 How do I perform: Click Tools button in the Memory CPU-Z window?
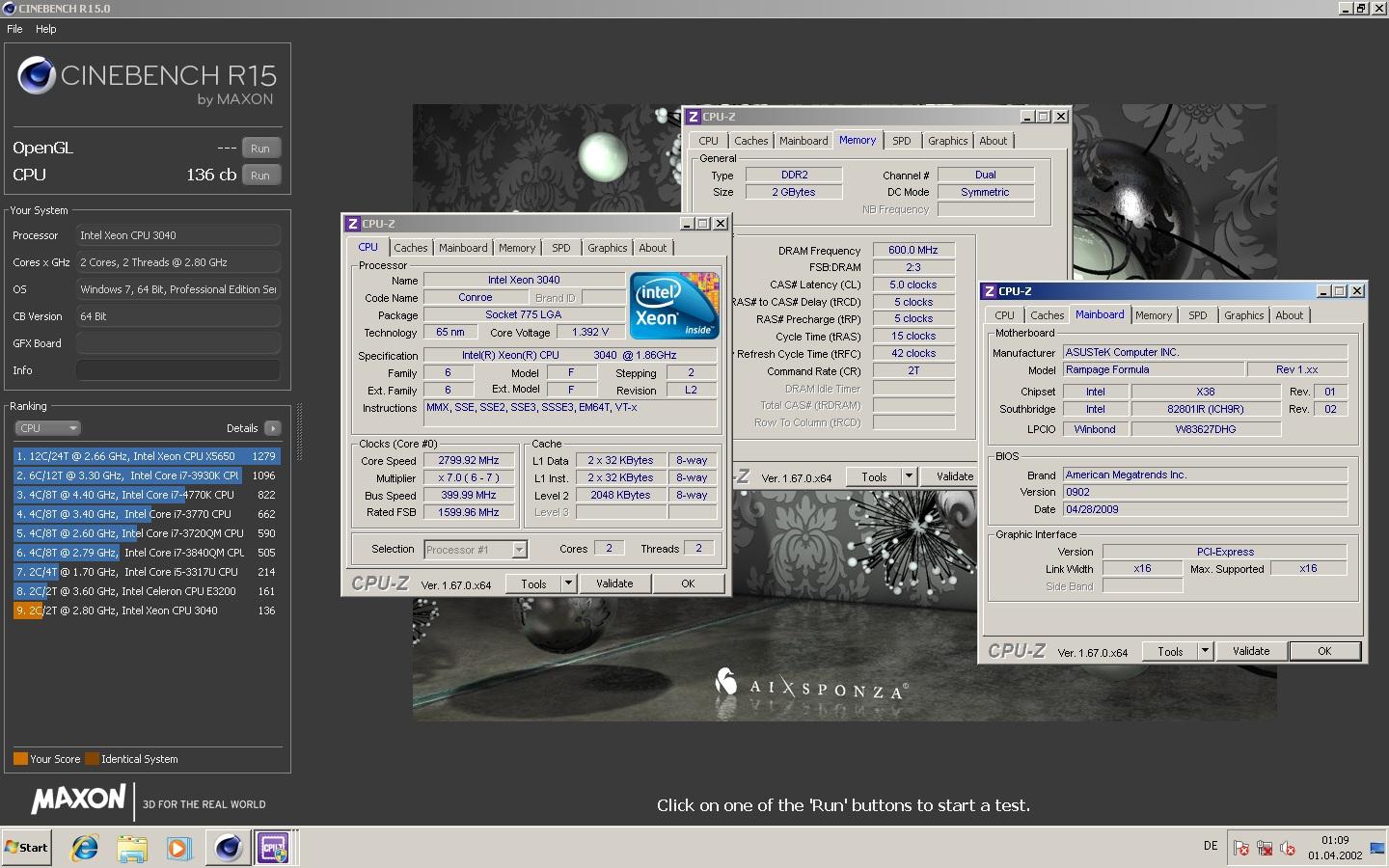pos(874,476)
